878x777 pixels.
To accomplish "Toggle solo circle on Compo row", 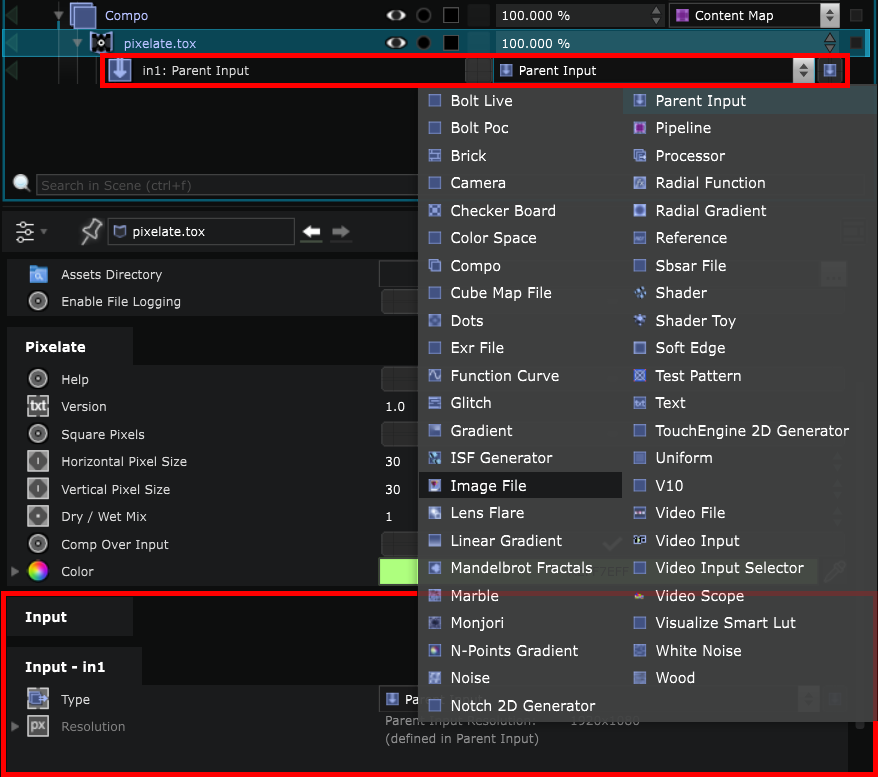I will (x=424, y=15).
